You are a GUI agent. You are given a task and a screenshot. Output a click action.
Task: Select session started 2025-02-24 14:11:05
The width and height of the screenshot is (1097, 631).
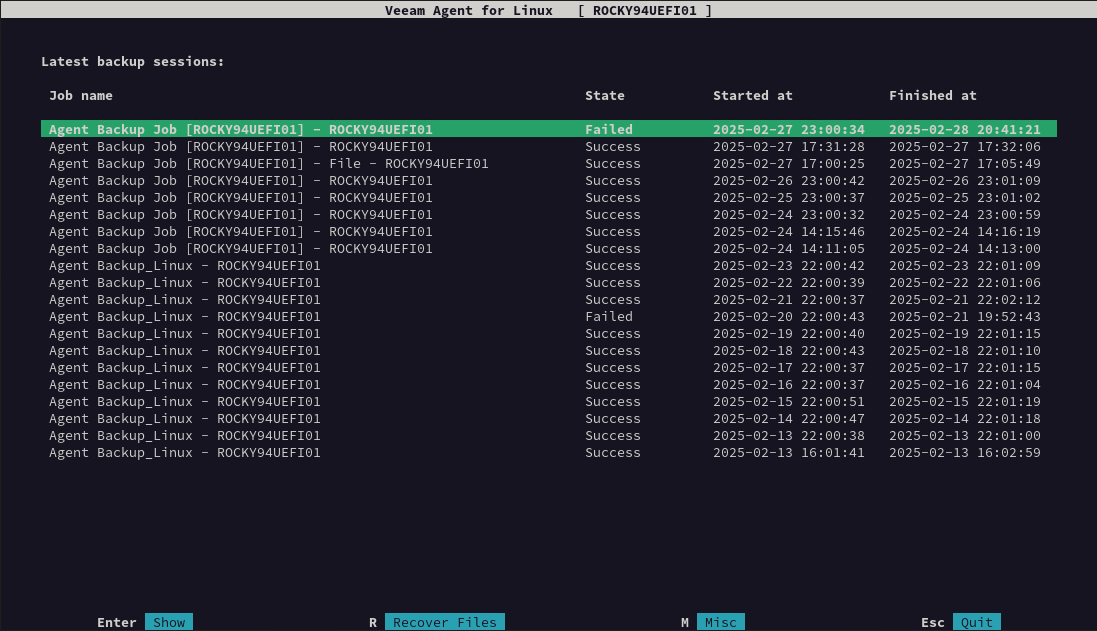(x=548, y=248)
